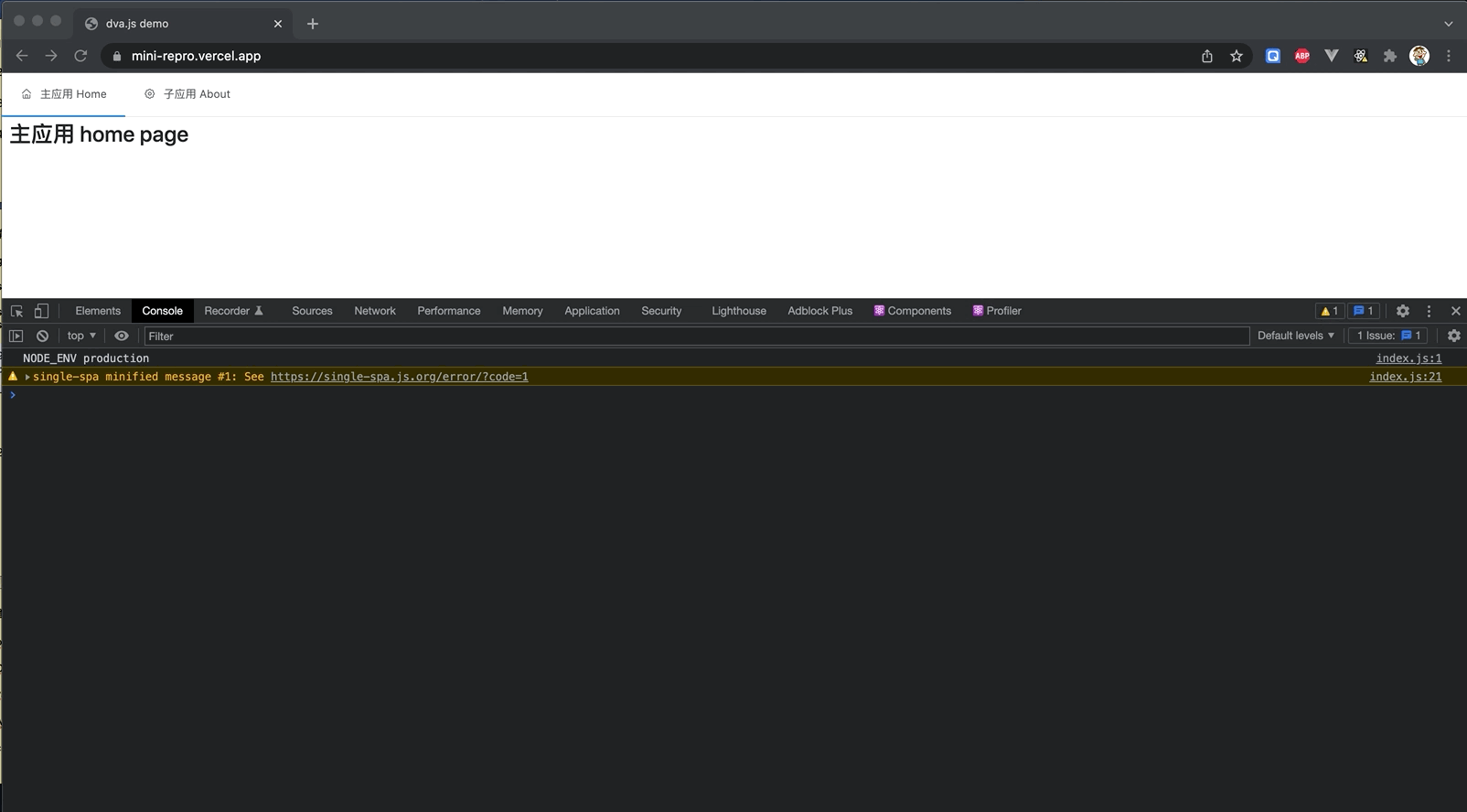
Task: Navigate to 主应用 Home menu item
Action: point(64,94)
